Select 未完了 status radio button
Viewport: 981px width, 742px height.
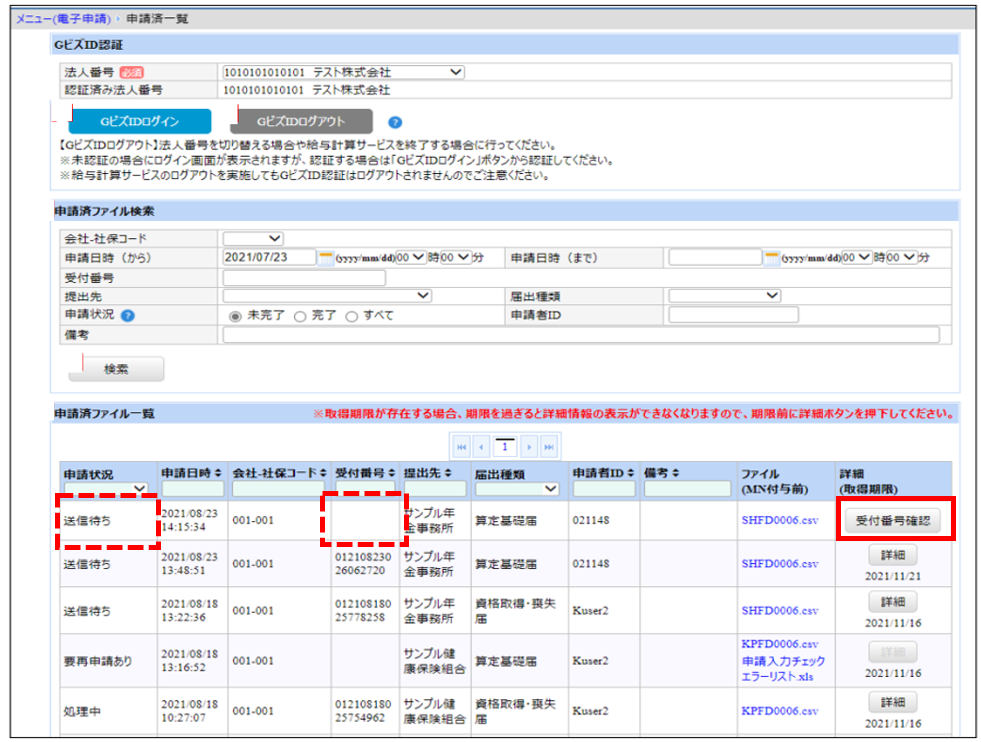click(235, 317)
